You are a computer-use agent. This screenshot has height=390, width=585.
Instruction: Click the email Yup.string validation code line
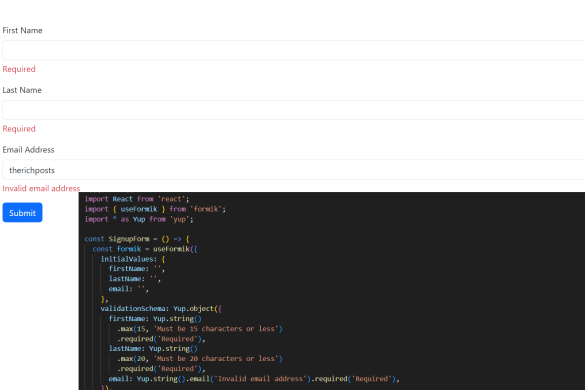click(254, 379)
